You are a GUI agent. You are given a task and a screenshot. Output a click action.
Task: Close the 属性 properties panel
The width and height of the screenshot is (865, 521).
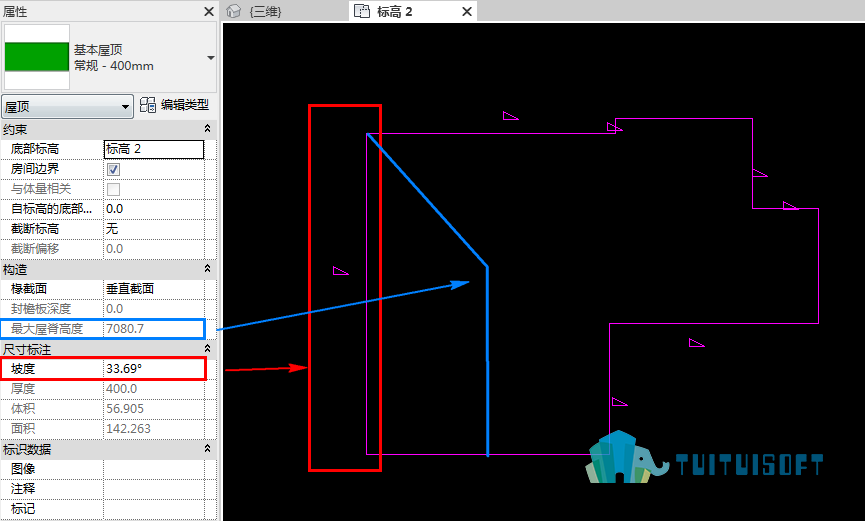coord(209,12)
